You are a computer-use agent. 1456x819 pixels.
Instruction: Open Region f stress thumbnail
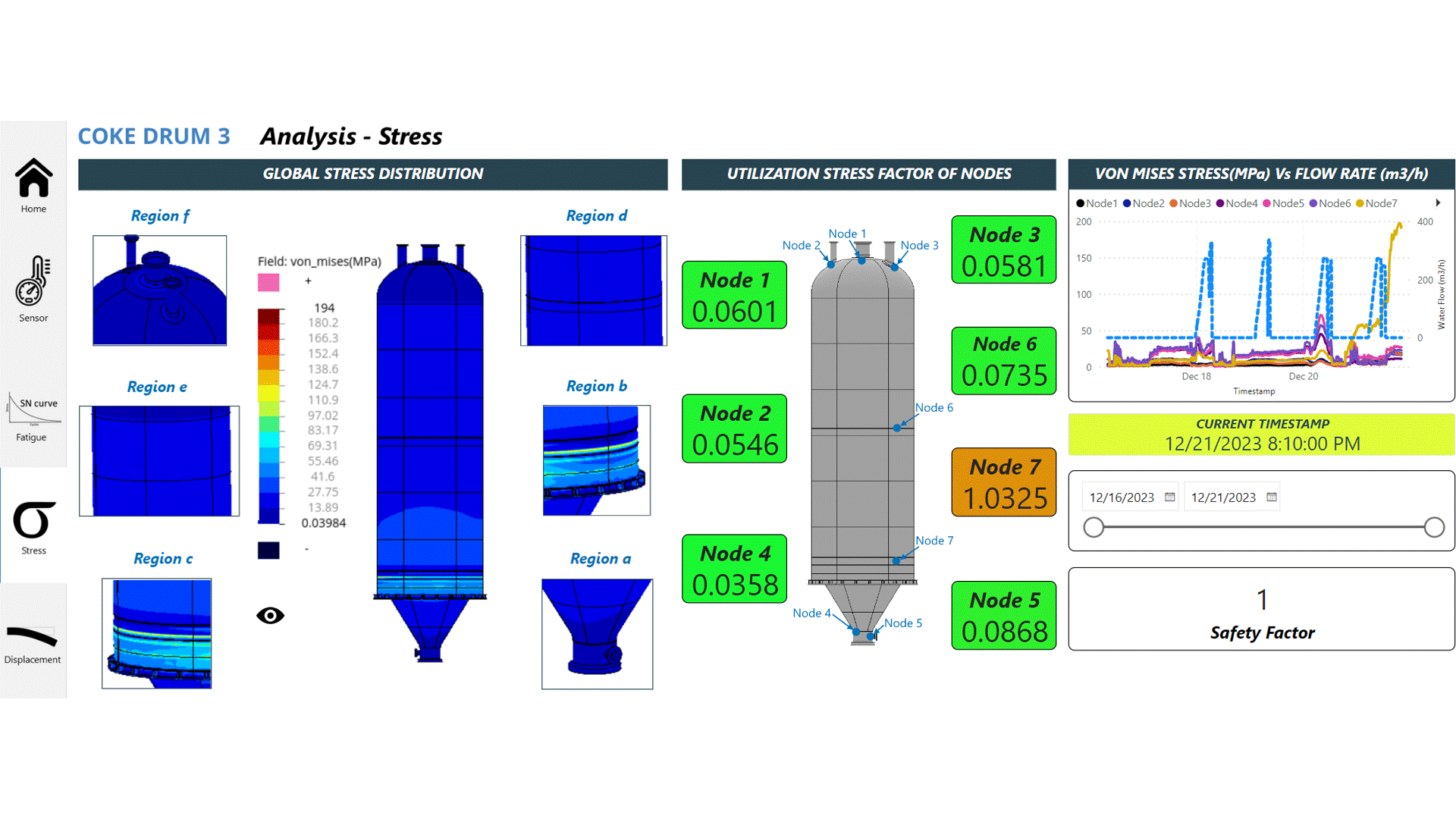tap(160, 290)
